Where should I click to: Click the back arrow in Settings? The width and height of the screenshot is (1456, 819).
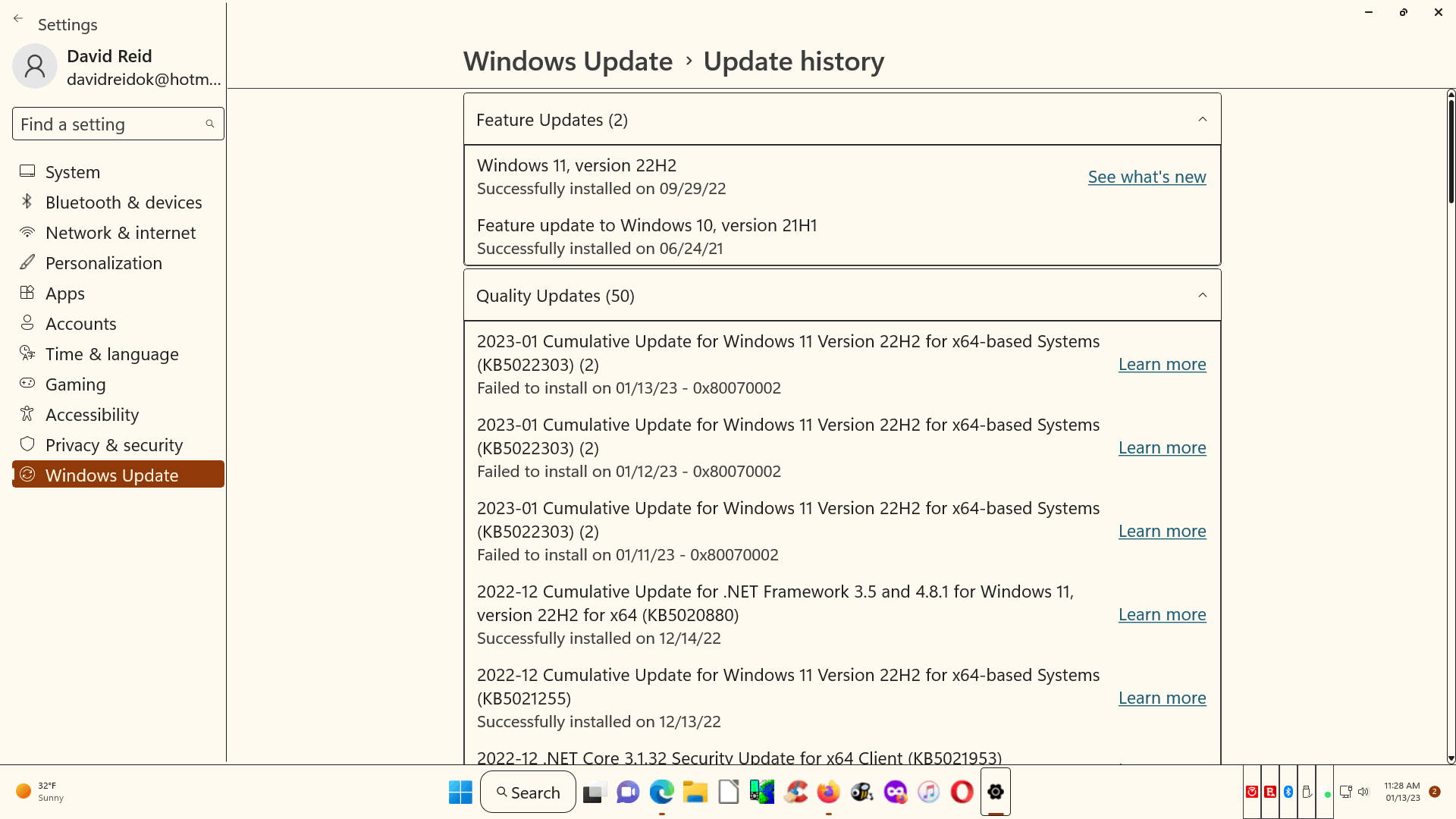(x=18, y=19)
